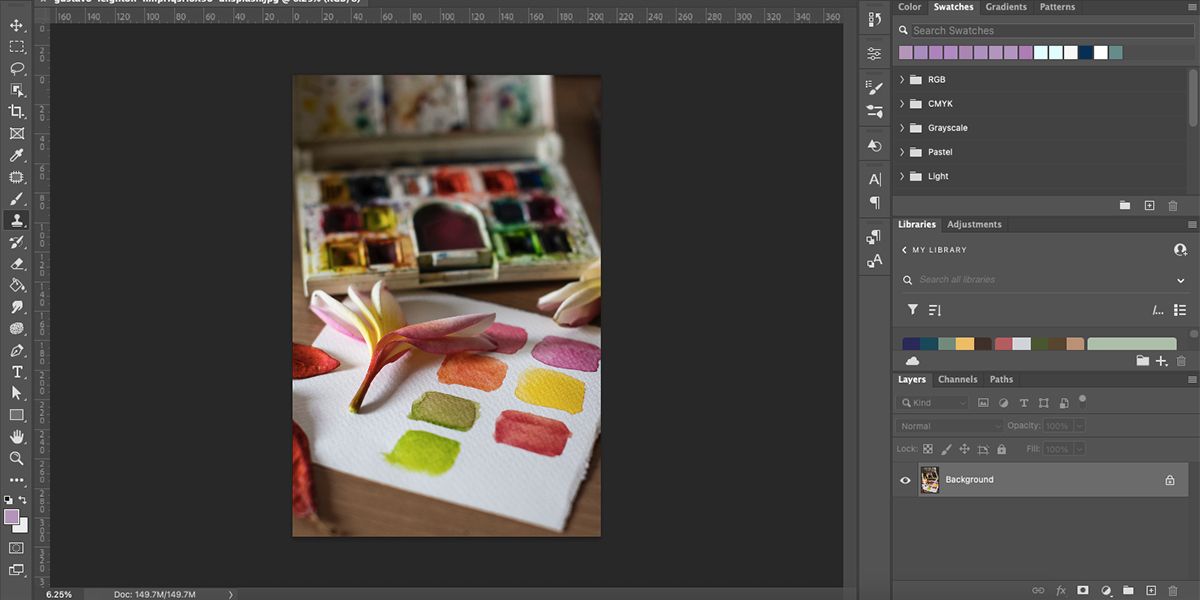Select the Eraser tool
Image resolution: width=1200 pixels, height=600 pixels.
pos(17,263)
